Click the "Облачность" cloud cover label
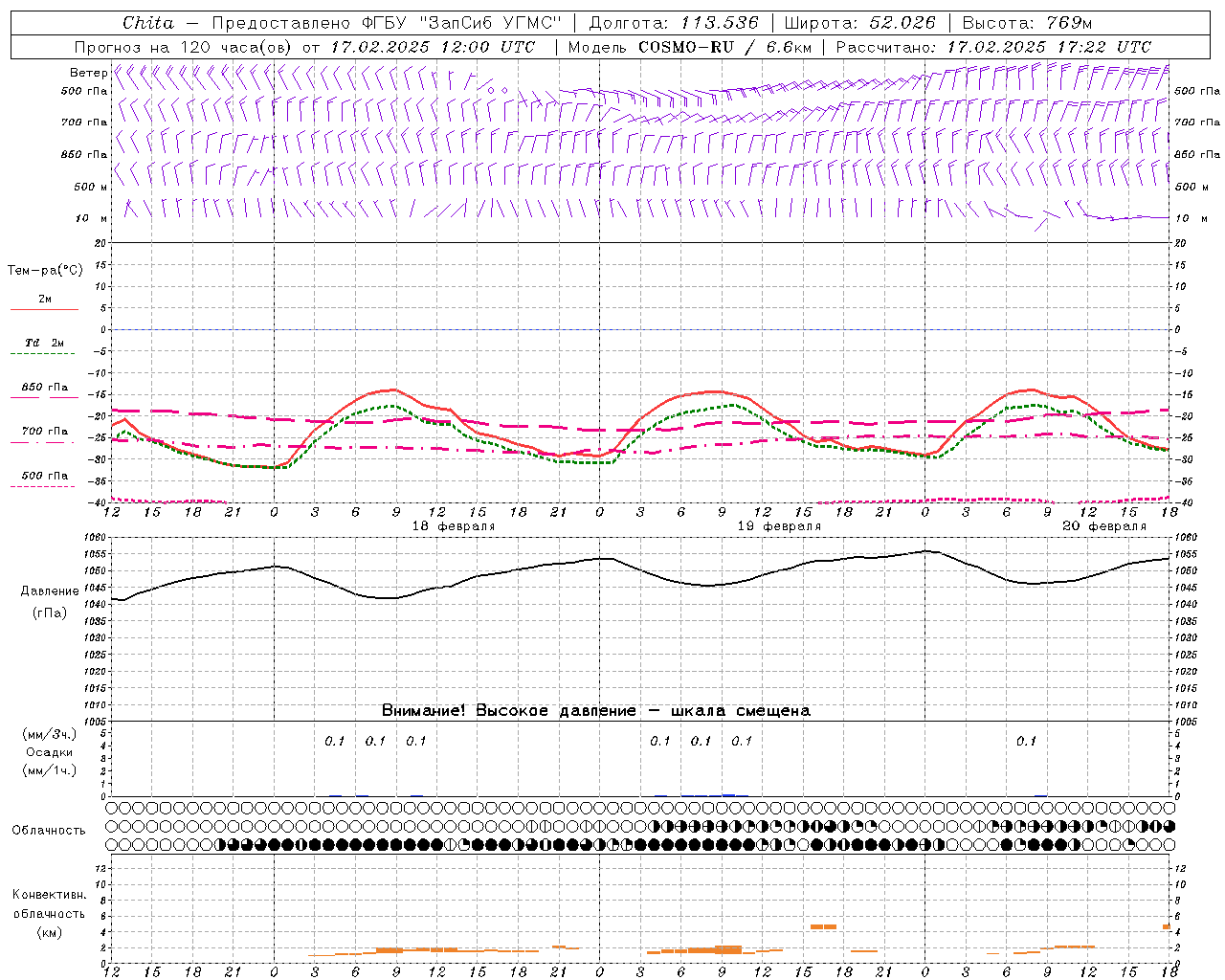Viewport: 1225px width, 980px height. click(49, 831)
